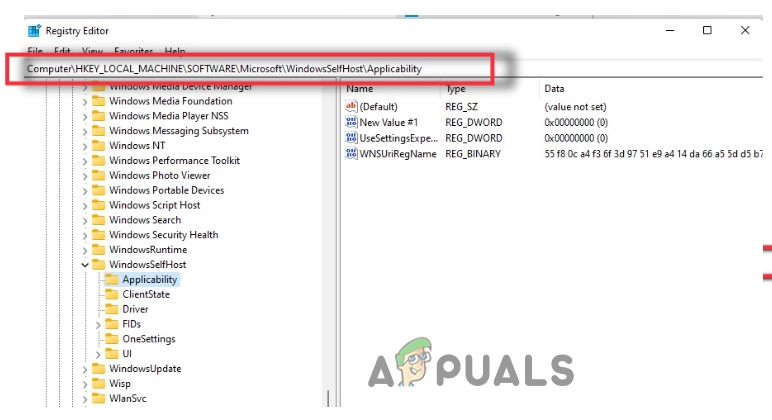Select the Windows Search folder icon
This screenshot has height=420, width=772.
pos(99,220)
